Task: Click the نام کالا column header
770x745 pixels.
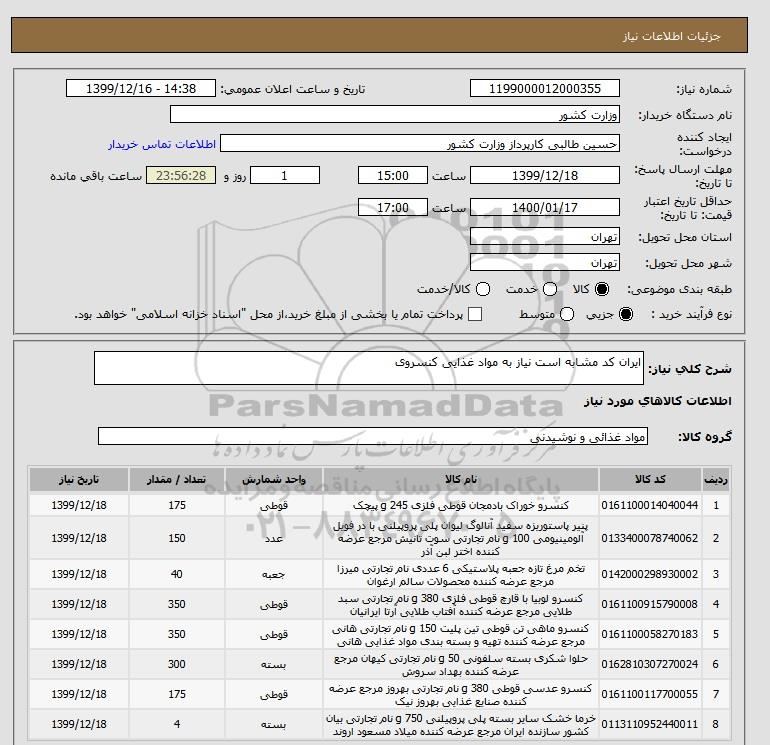Action: click(461, 479)
